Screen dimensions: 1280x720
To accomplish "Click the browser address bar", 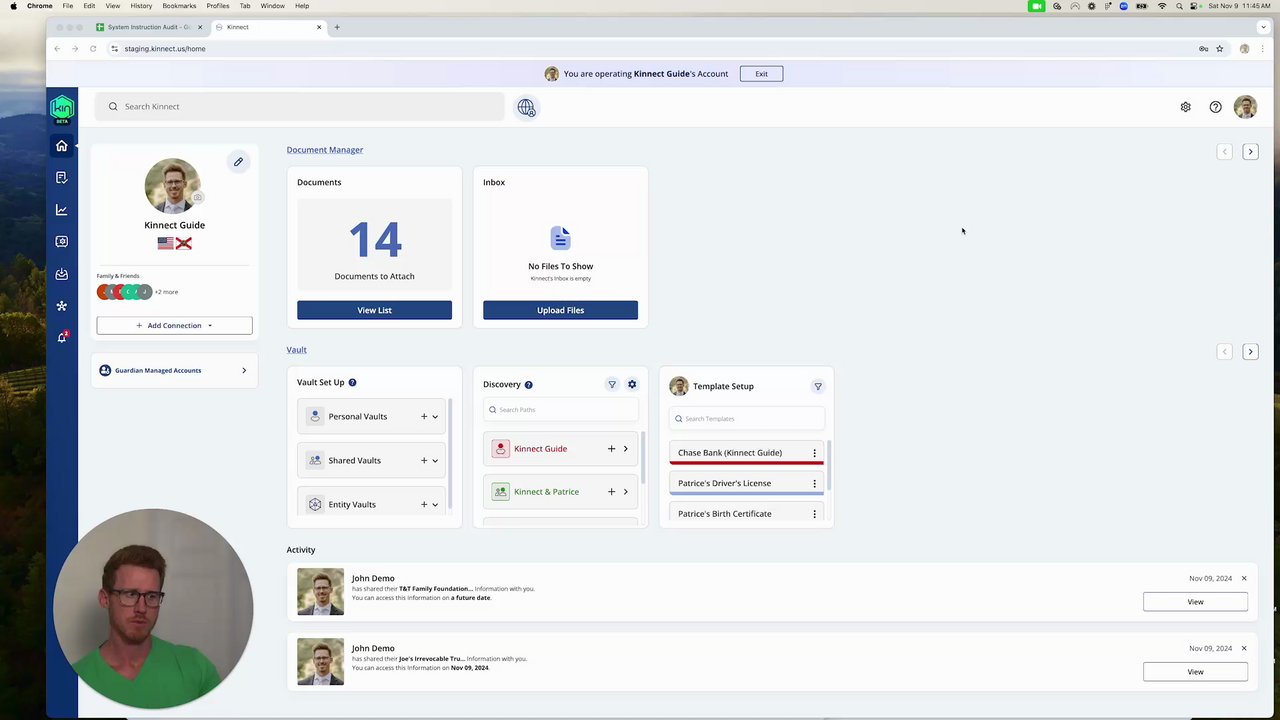I will click(650, 49).
